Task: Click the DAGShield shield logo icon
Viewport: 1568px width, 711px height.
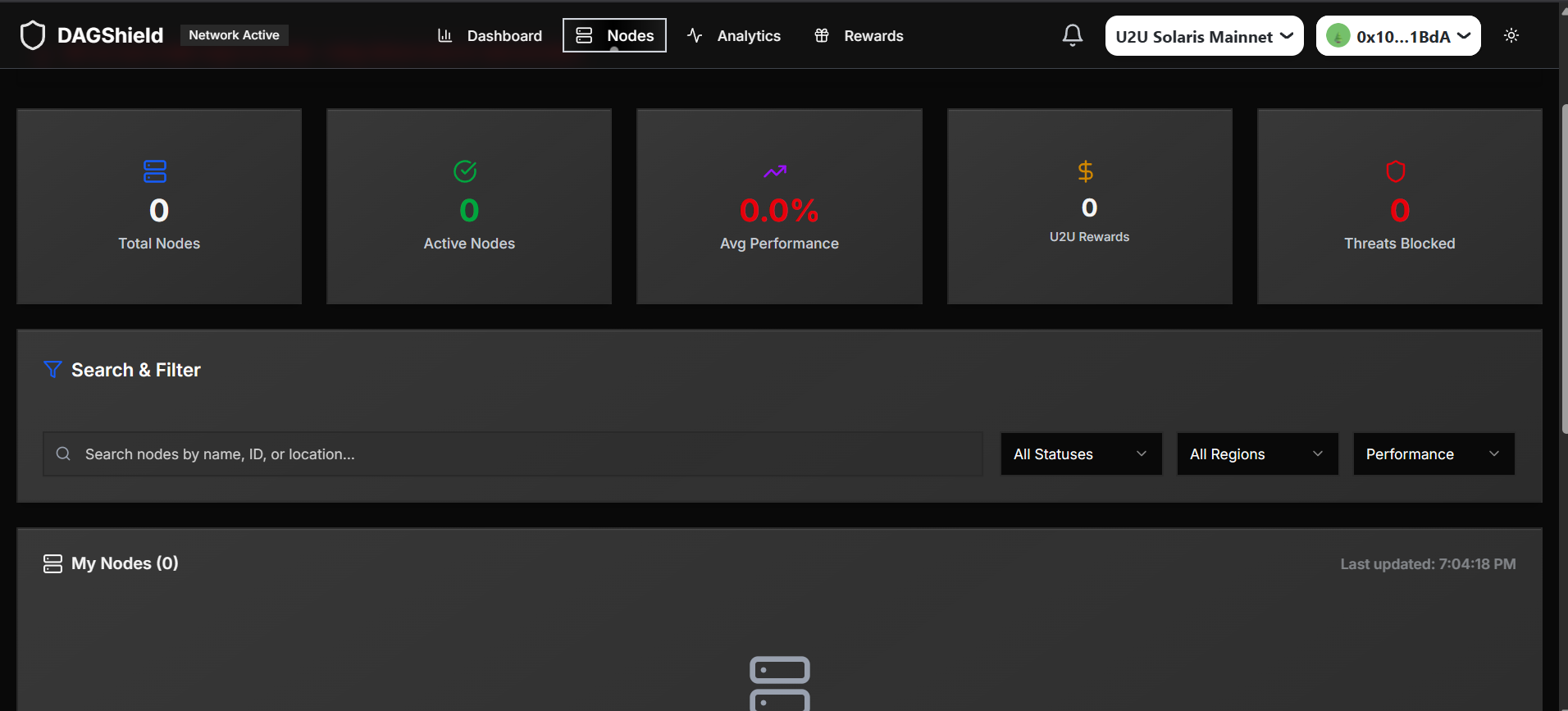Action: 33,35
